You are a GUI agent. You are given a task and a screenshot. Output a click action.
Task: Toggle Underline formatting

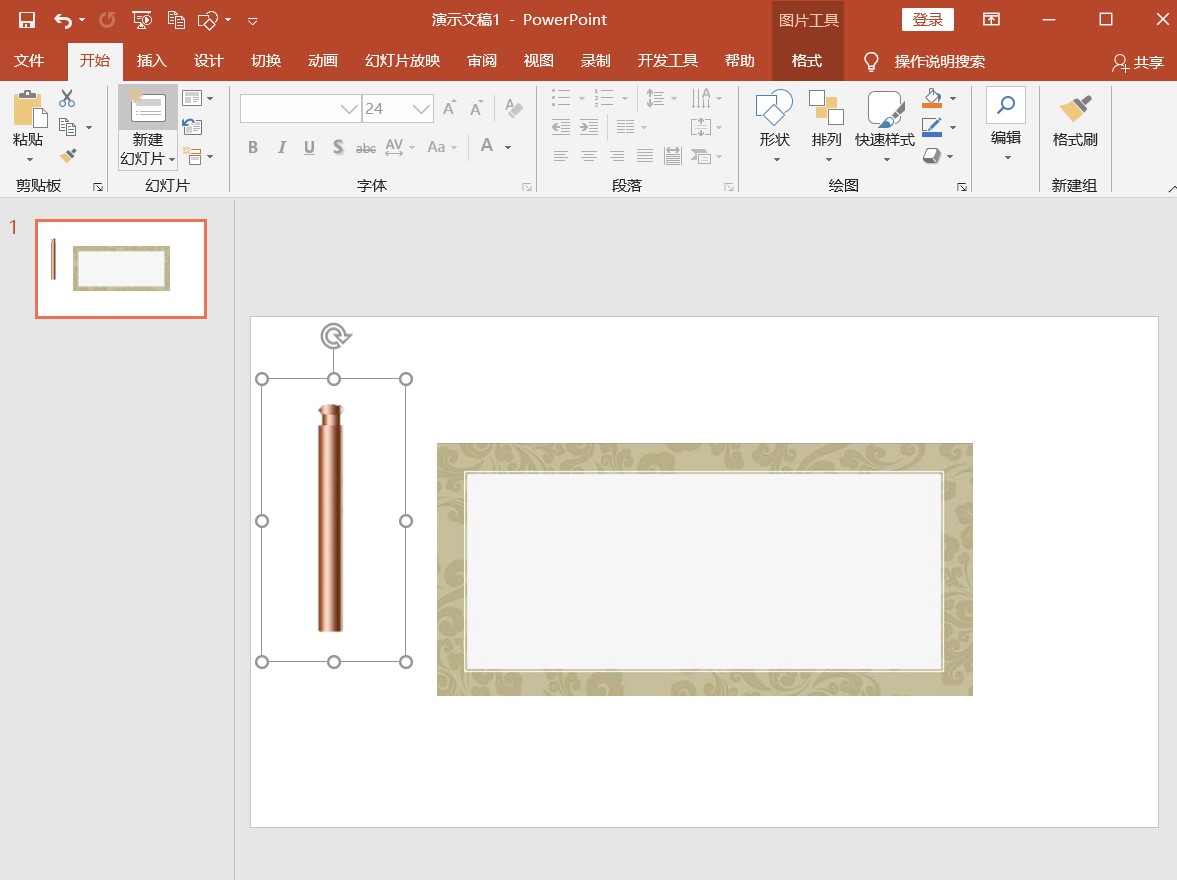pos(309,147)
